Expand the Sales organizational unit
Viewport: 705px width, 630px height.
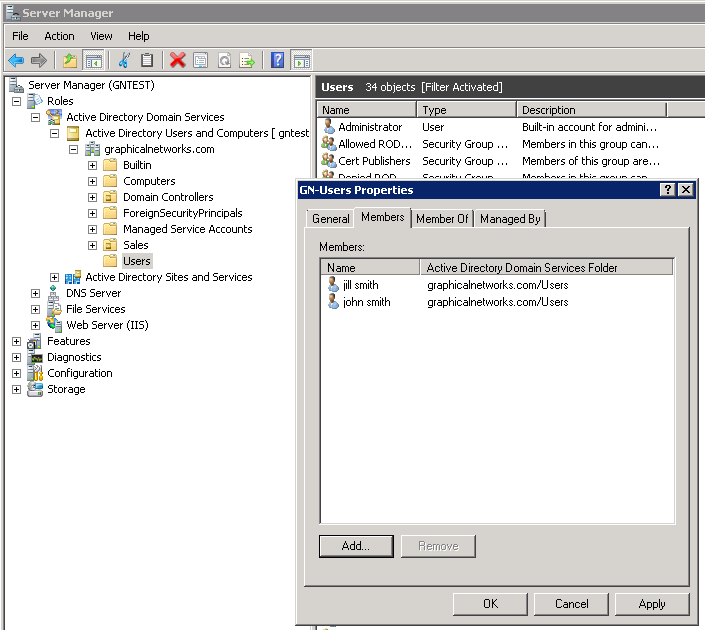tap(92, 245)
